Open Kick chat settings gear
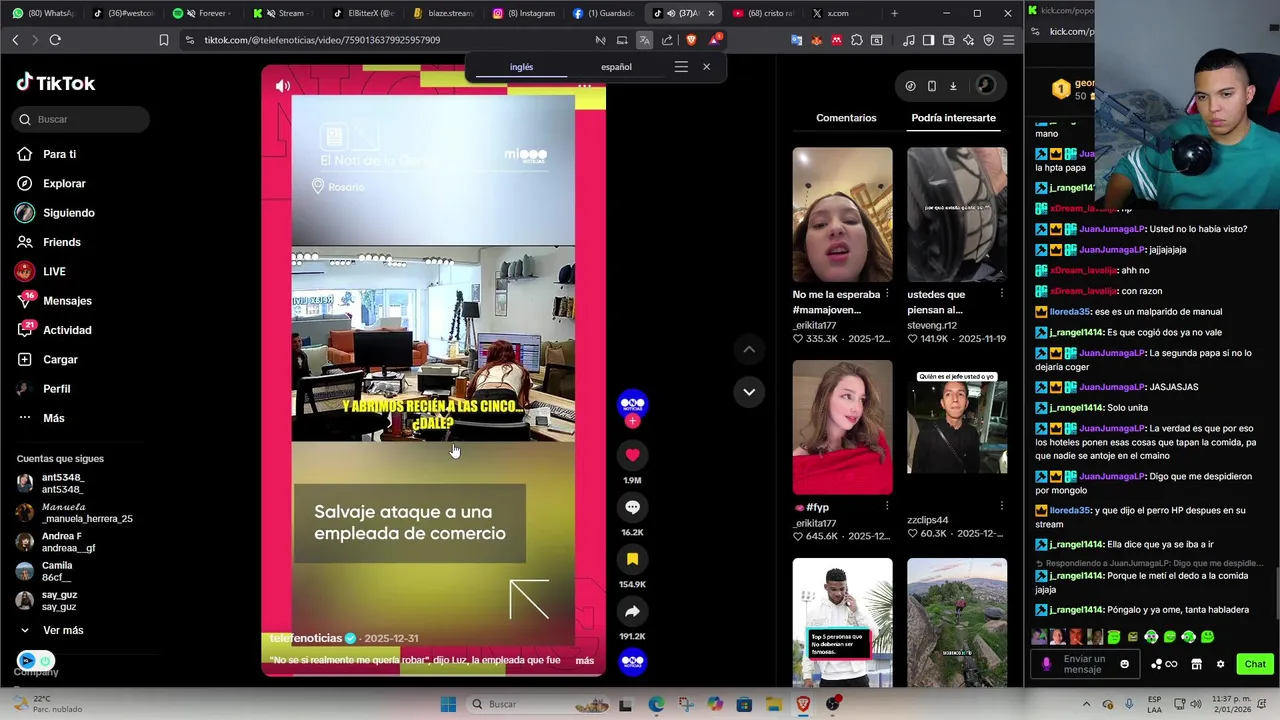 (x=1220, y=664)
